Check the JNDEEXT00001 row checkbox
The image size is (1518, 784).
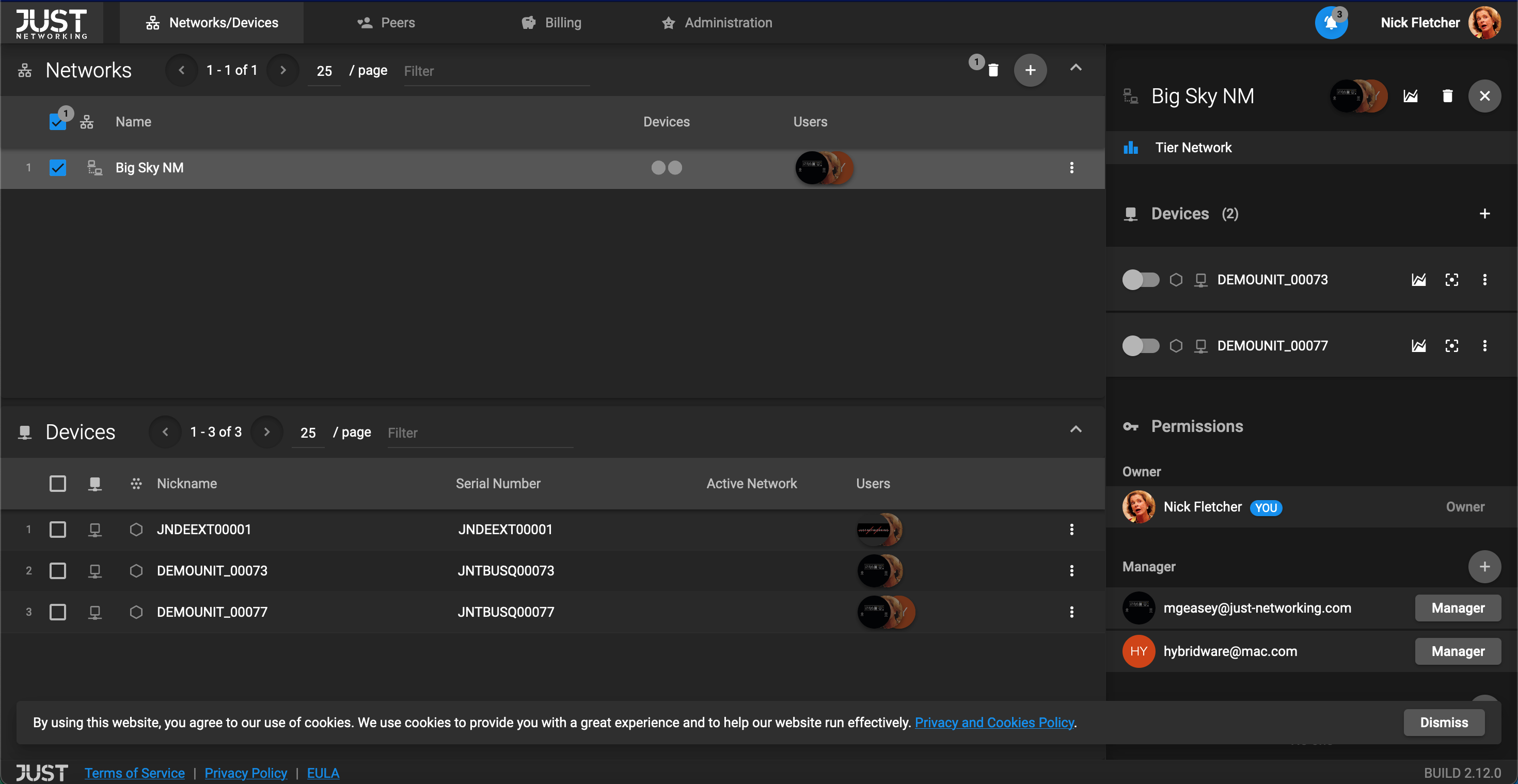58,530
